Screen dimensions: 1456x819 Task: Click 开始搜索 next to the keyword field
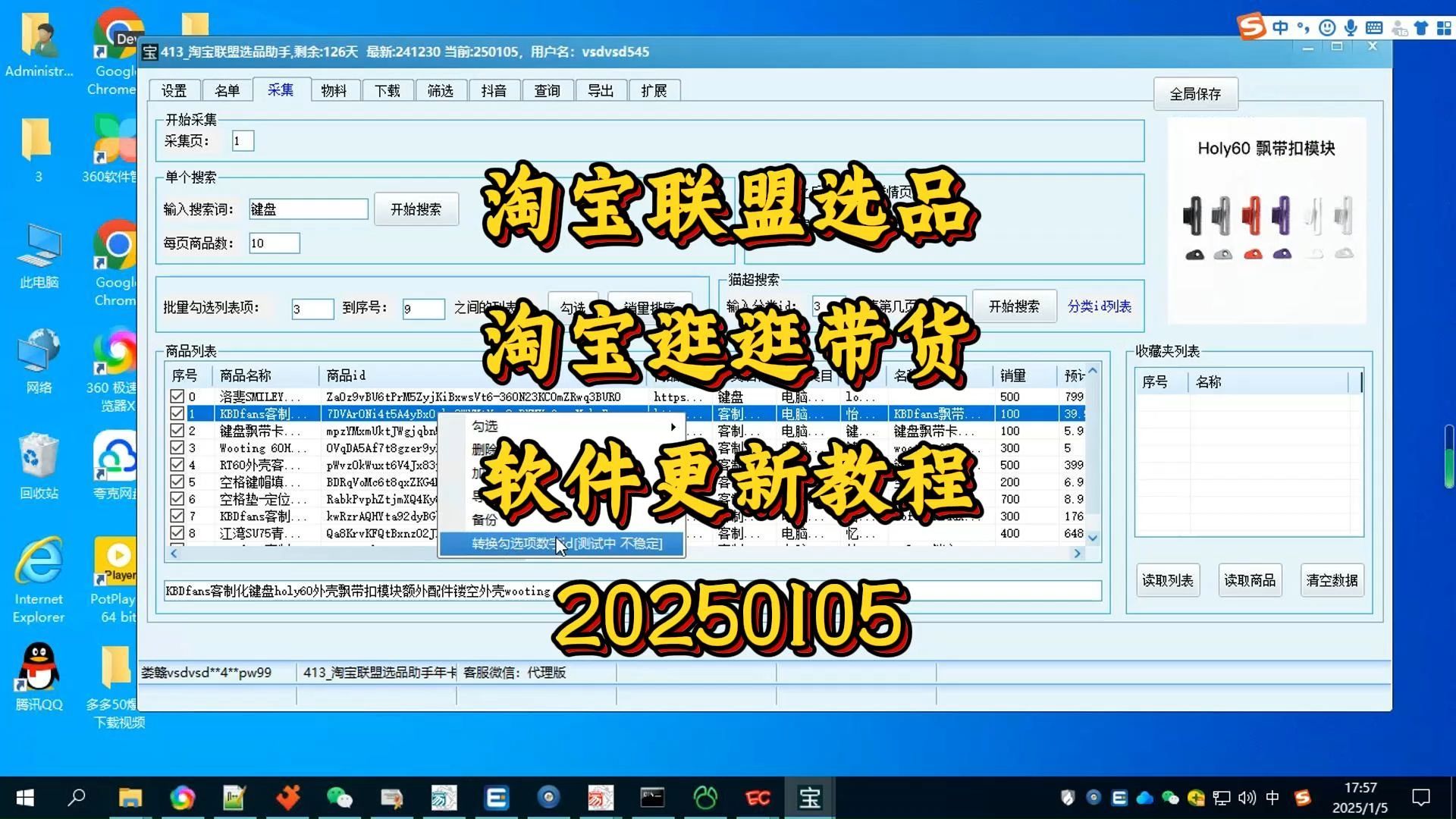tap(416, 209)
